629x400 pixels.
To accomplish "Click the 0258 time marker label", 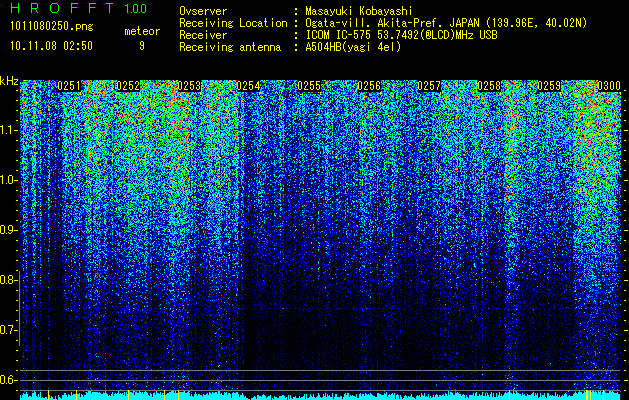I will pos(489,86).
